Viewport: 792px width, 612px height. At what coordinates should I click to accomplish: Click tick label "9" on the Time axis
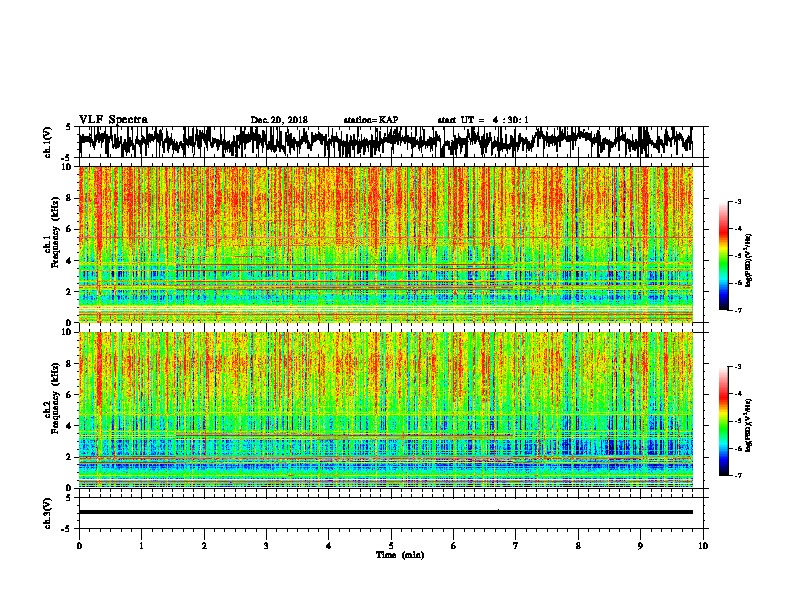[x=640, y=545]
